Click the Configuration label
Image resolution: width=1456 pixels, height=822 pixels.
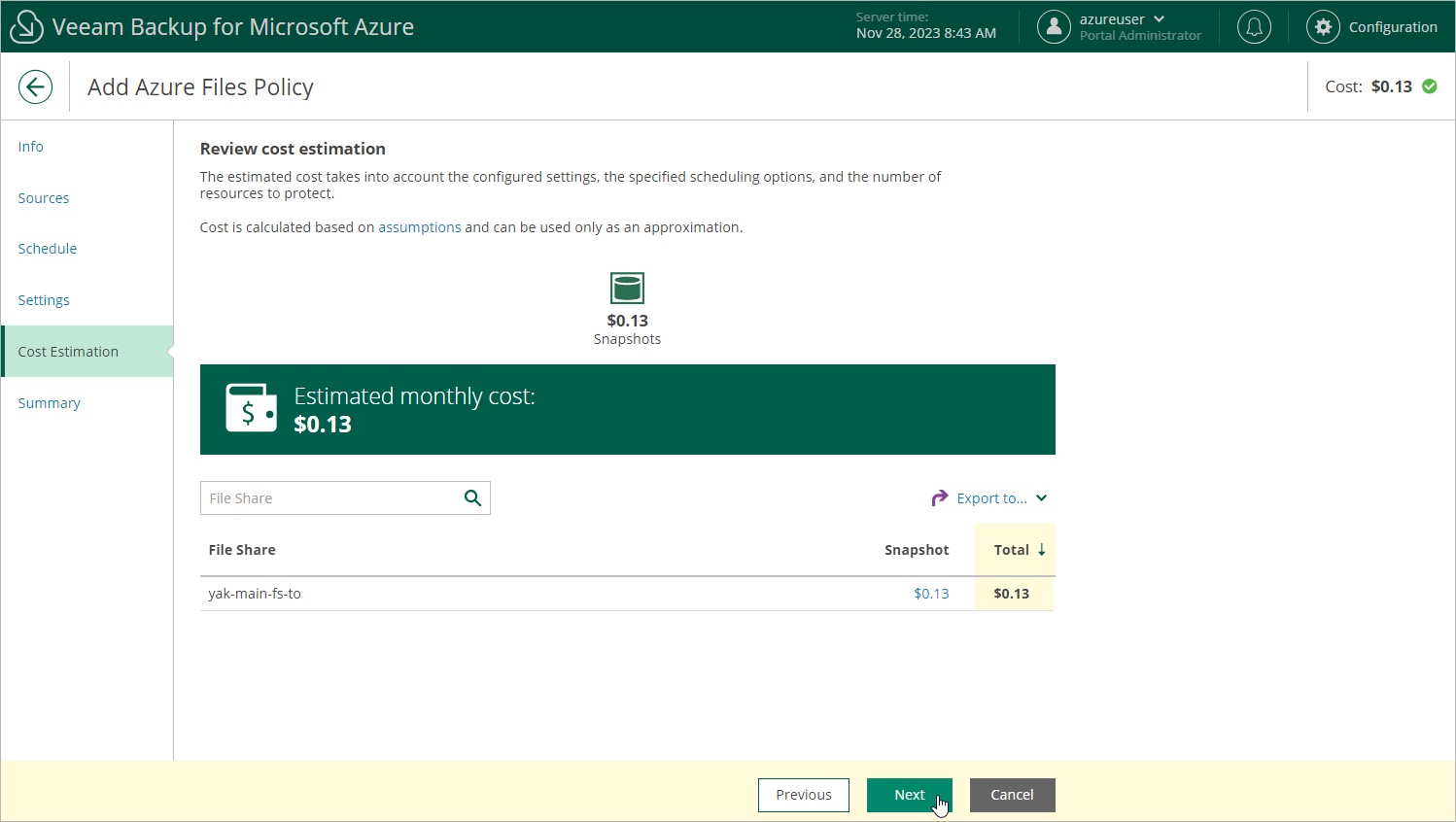[1393, 27]
